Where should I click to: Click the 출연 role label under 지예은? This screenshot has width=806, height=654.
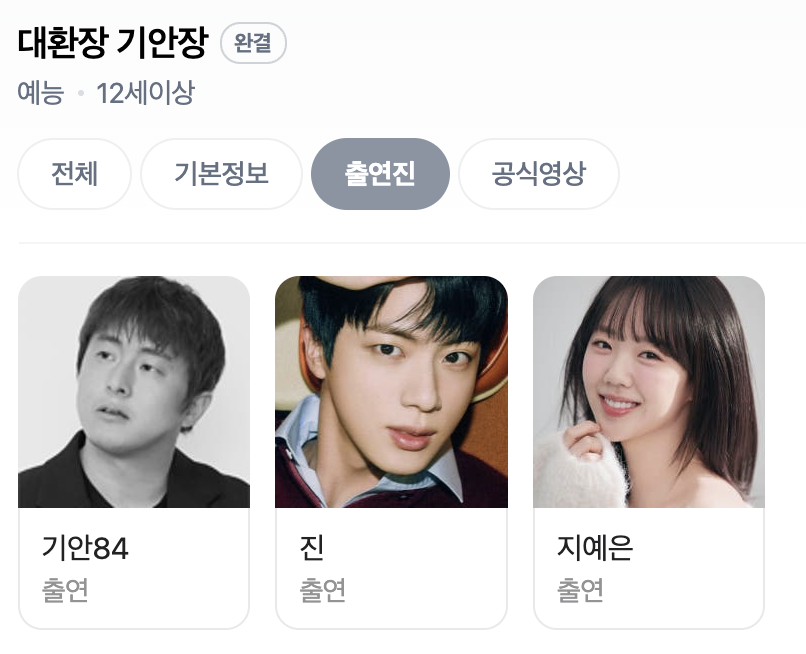580,590
